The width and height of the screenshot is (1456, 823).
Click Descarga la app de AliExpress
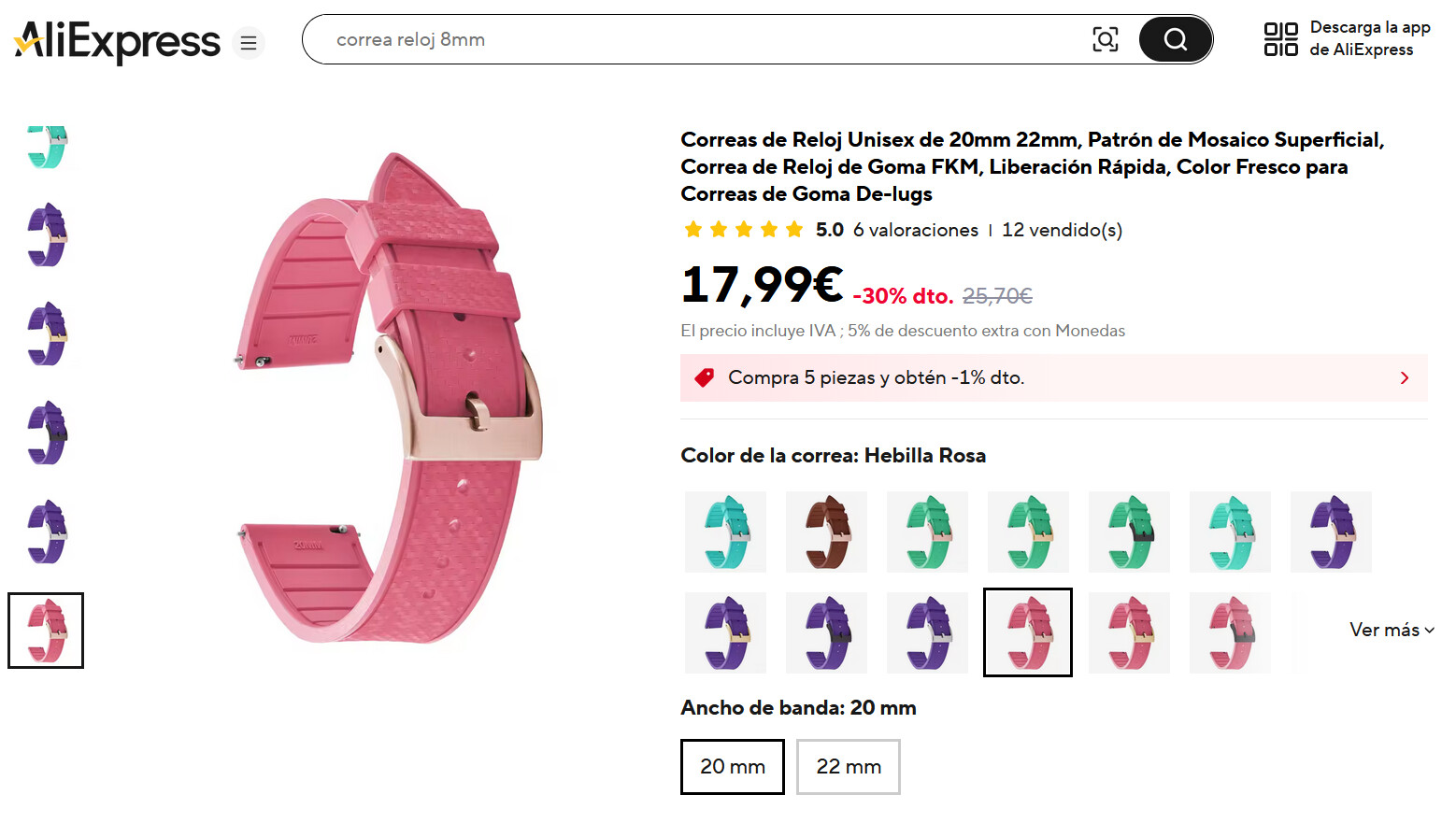[1369, 39]
